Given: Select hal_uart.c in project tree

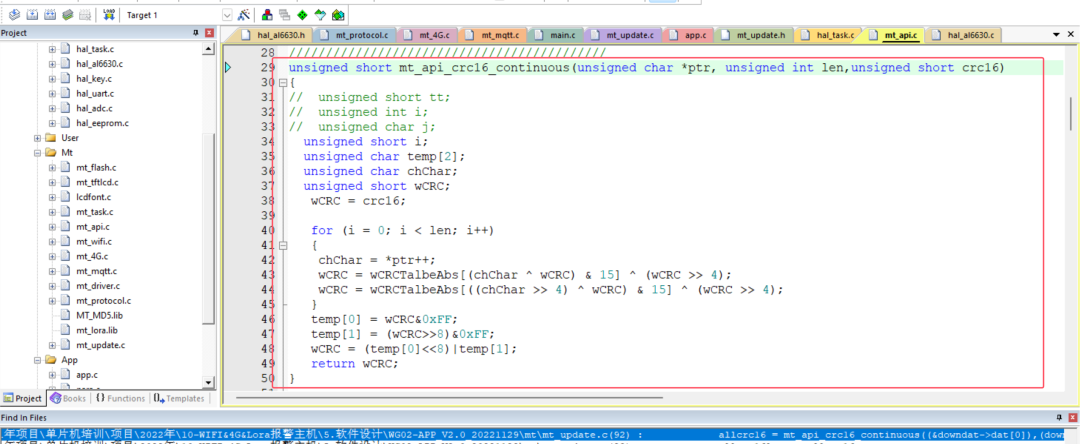Looking at the screenshot, I should (95, 94).
